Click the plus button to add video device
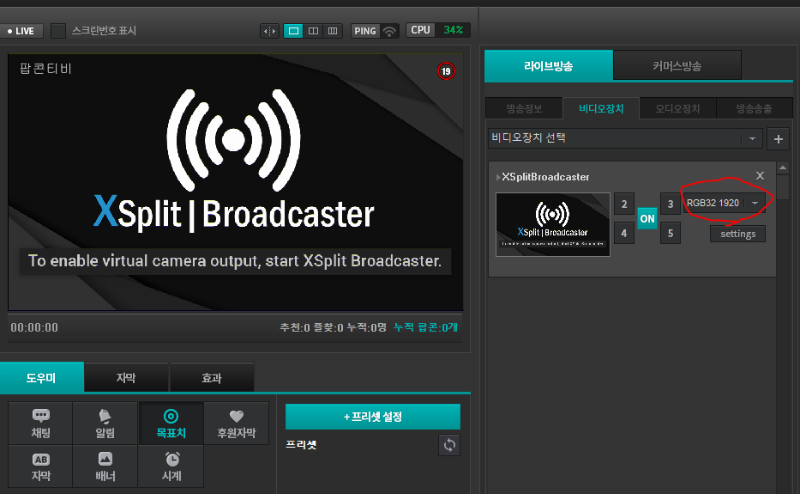The height and width of the screenshot is (494, 800). (x=779, y=139)
